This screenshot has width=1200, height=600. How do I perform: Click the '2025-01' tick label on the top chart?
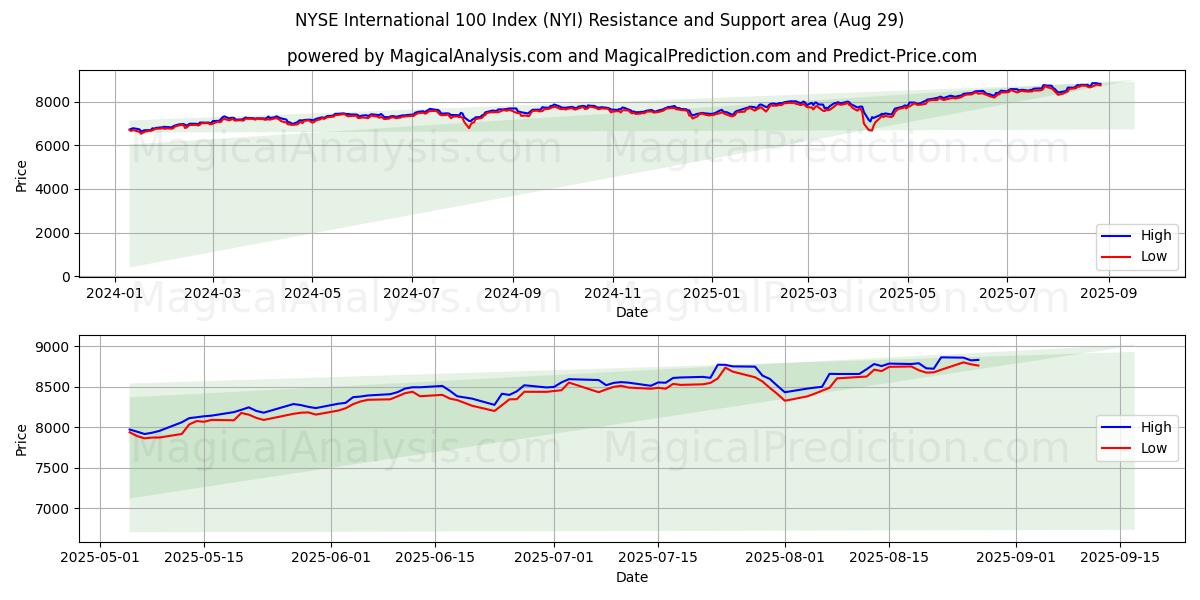(712, 294)
